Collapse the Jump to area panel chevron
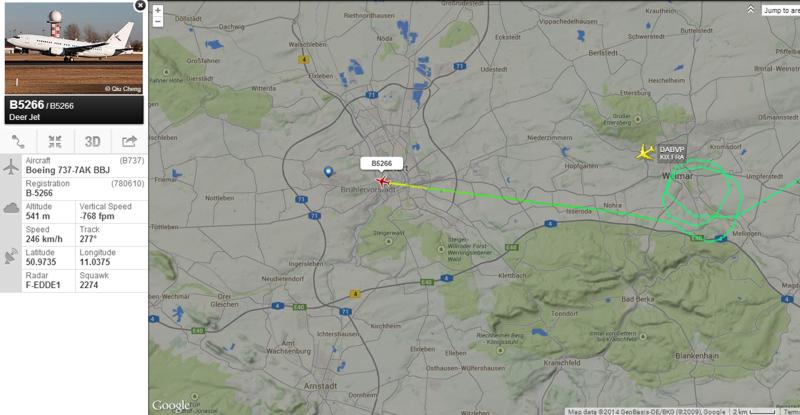Viewport: 800px width, 415px height. (751, 10)
